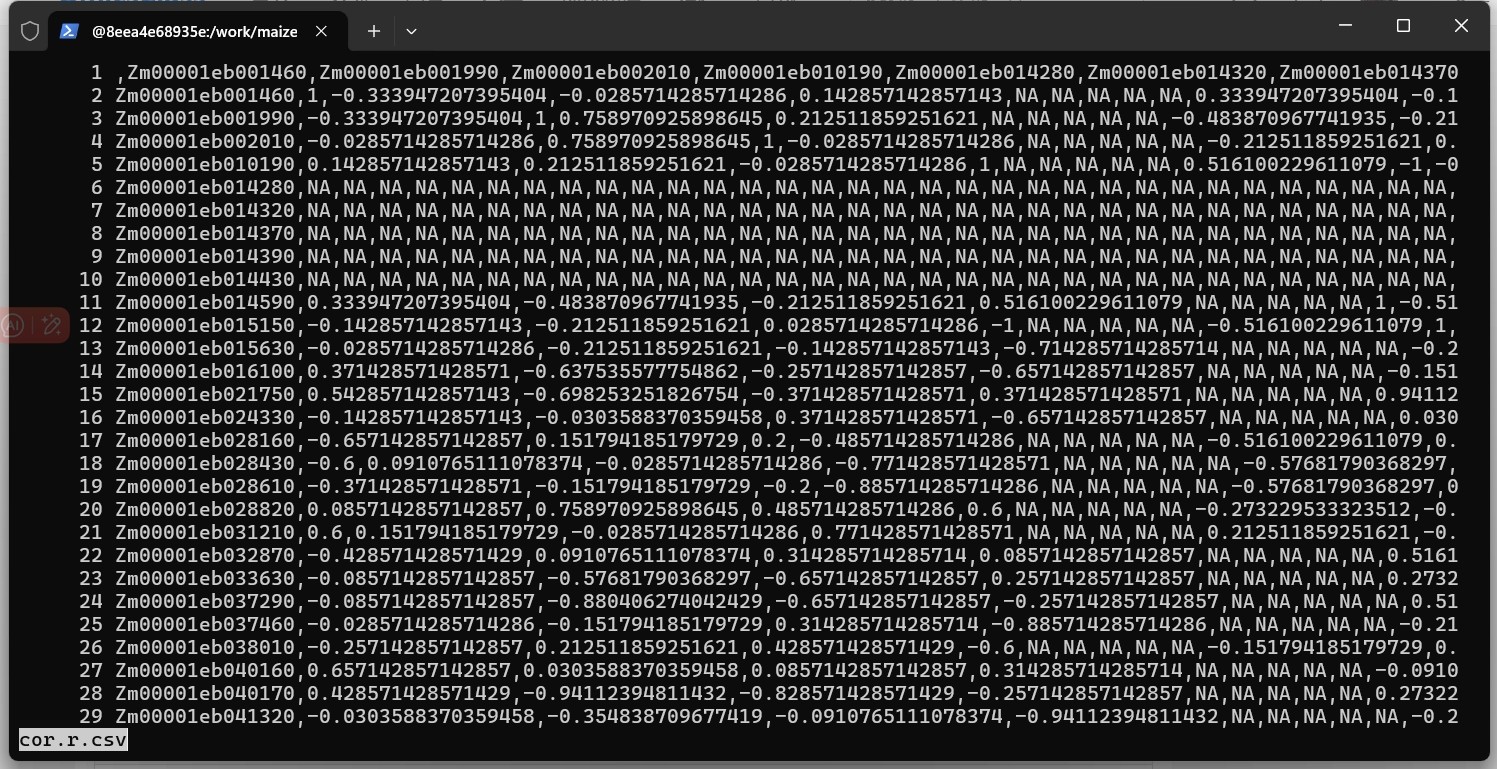Click the magic pencil sparkle icon

pyautogui.click(x=52, y=324)
